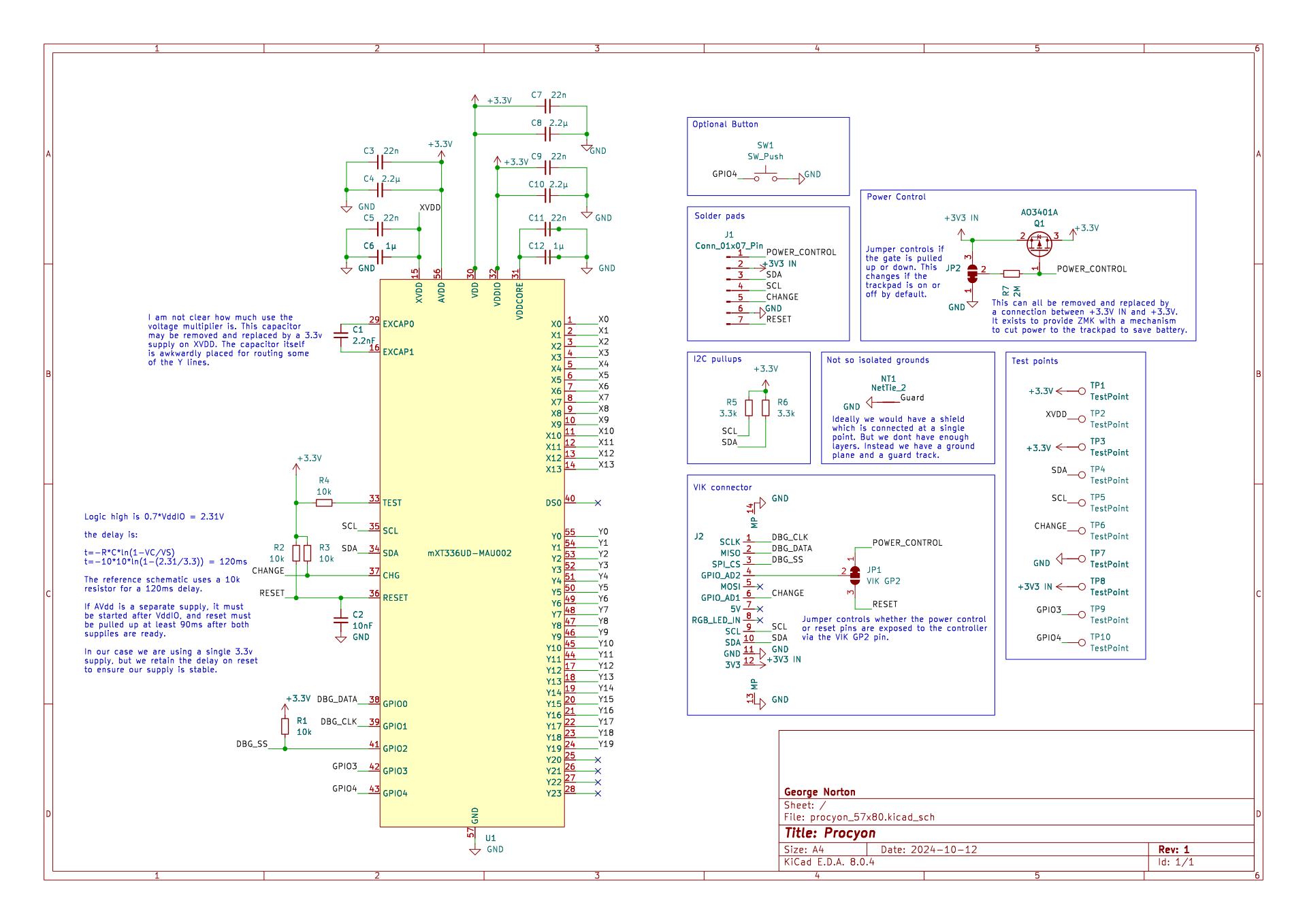Click the C3 22n capacitor symbol
Viewport: 1307px width, 924px height.
380,162
